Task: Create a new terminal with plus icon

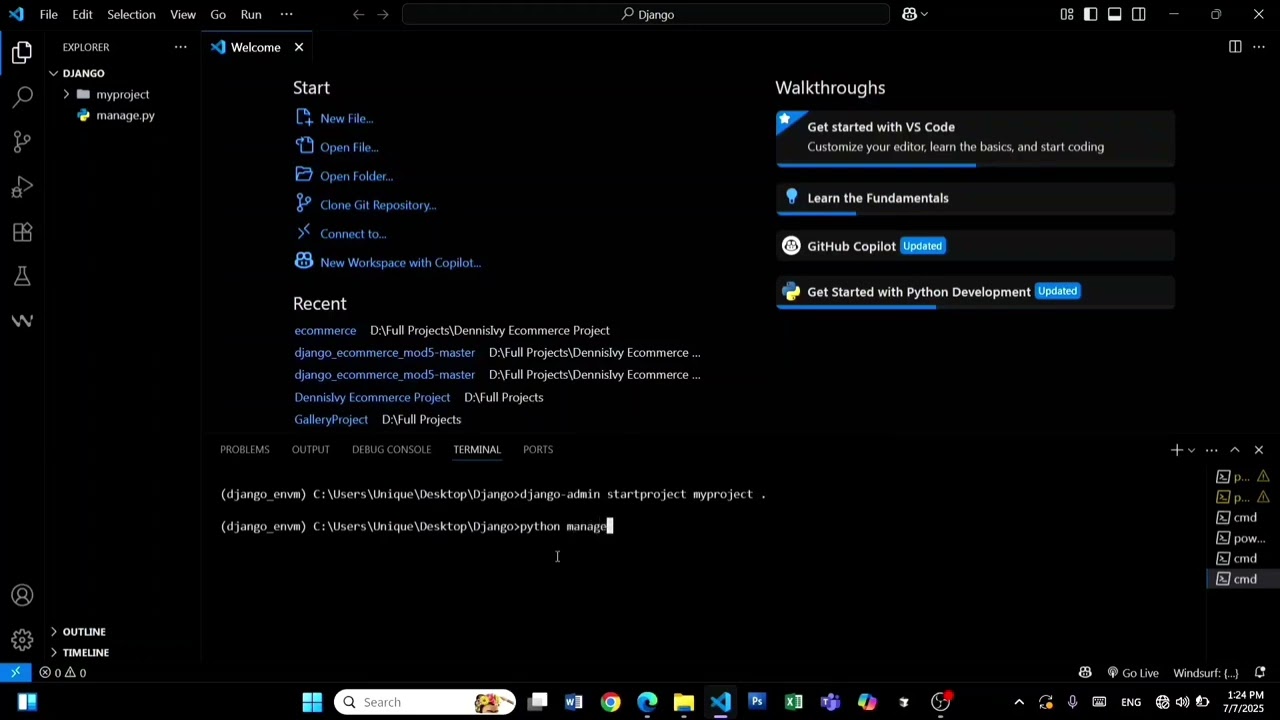Action: click(x=1177, y=450)
